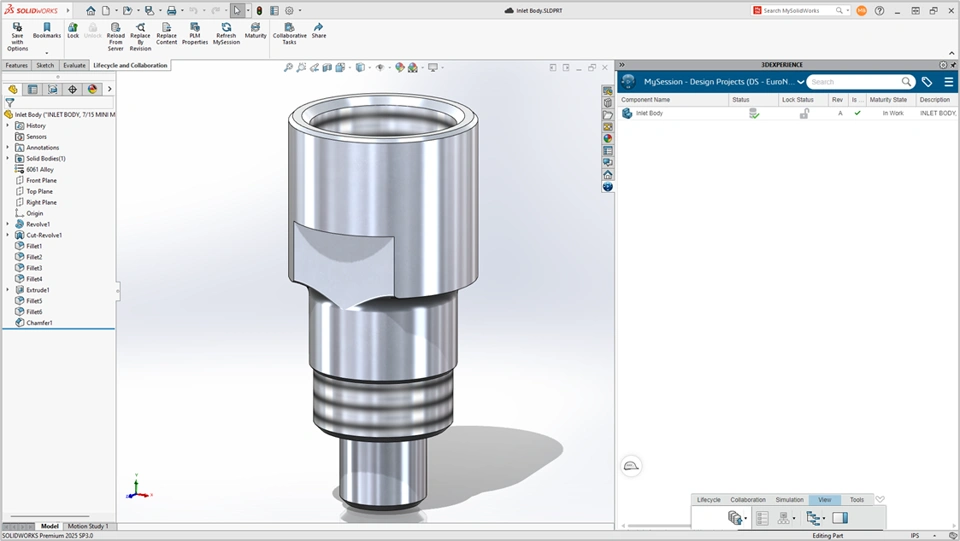This screenshot has width=960, height=541.
Task: Toggle the lock status of Inlet Body
Action: [803, 114]
